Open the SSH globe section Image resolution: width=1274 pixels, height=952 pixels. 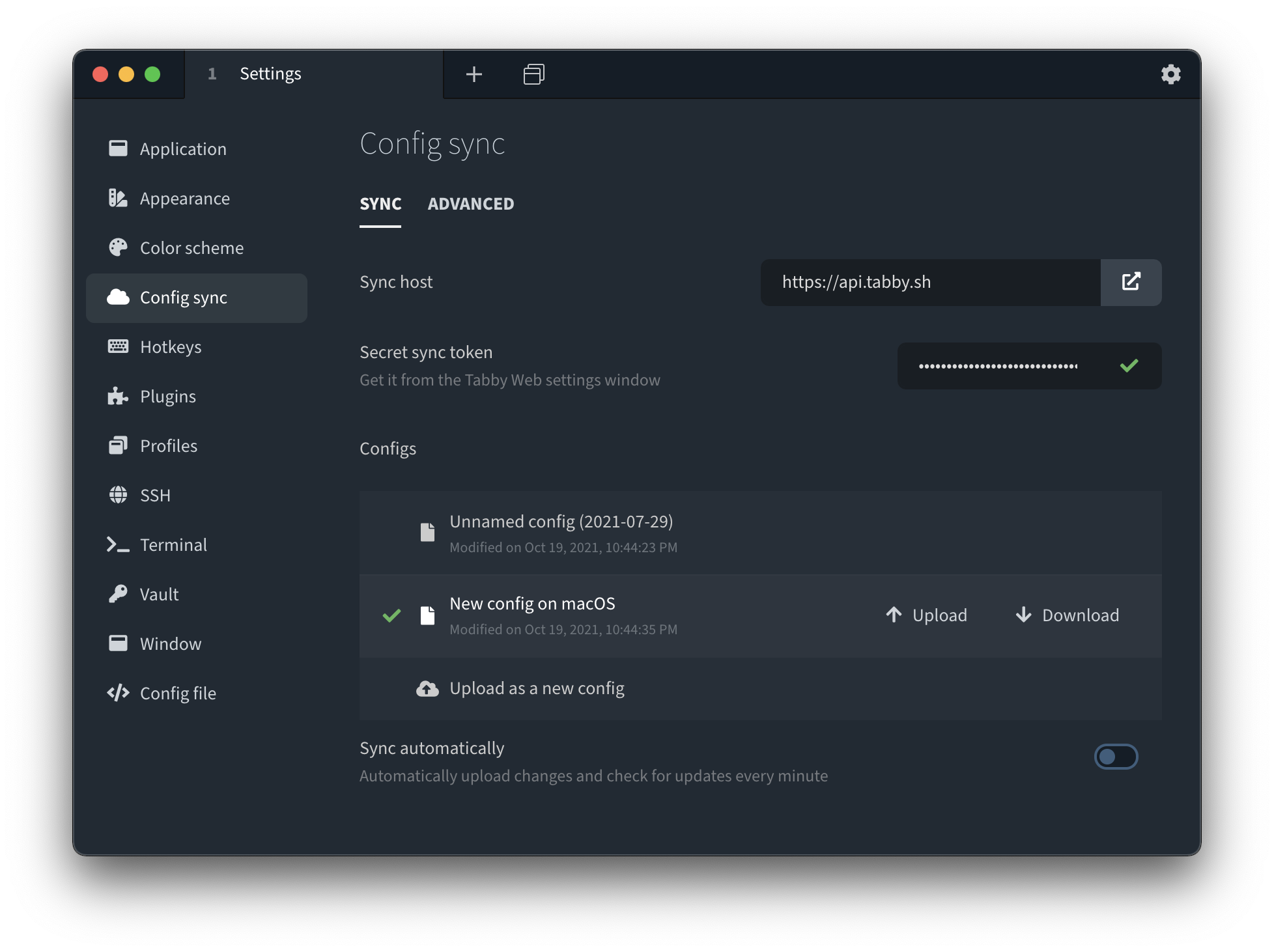(155, 496)
